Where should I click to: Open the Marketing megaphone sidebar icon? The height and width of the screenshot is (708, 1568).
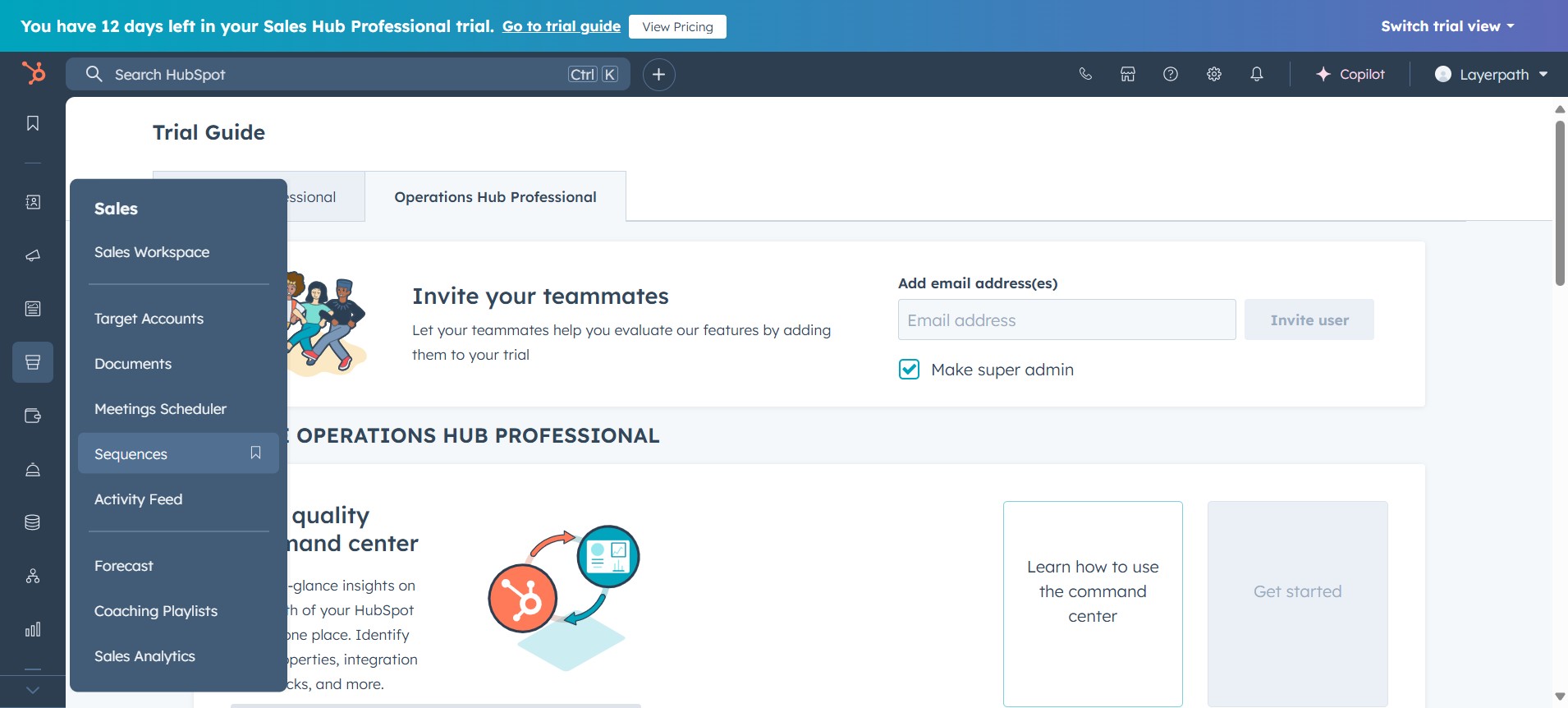pos(33,255)
